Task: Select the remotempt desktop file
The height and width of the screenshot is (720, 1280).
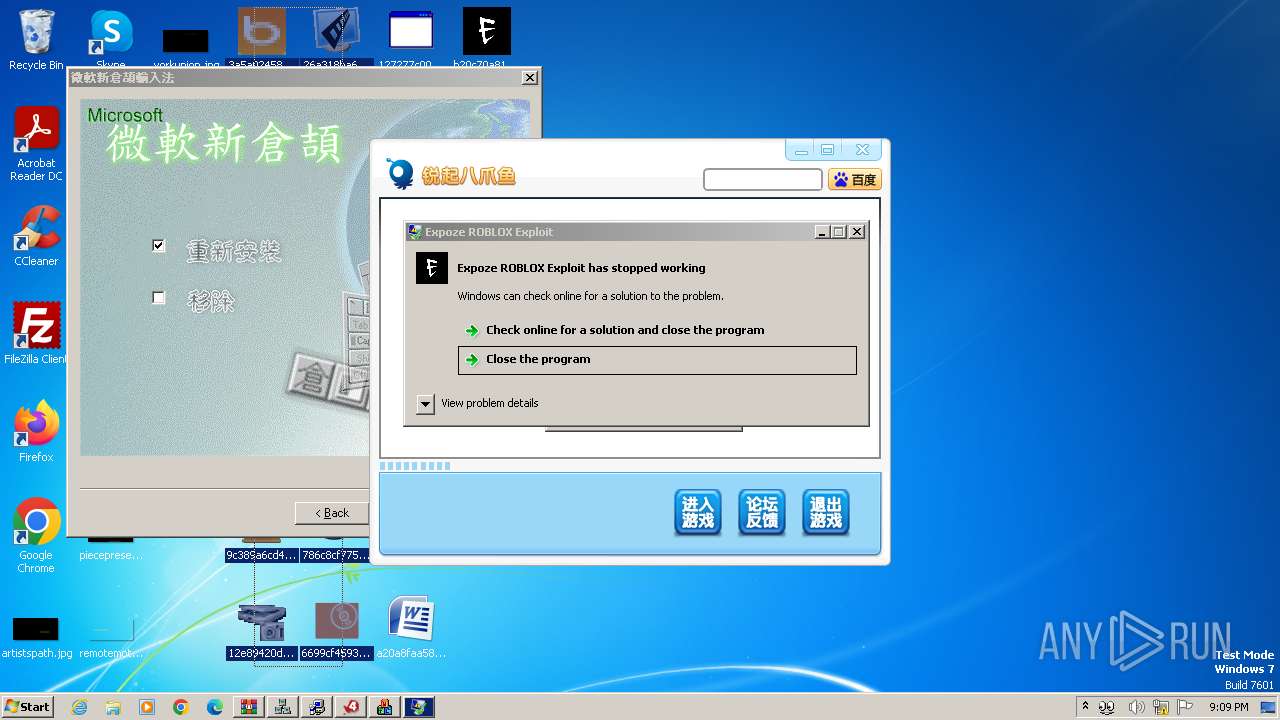Action: tap(111, 638)
